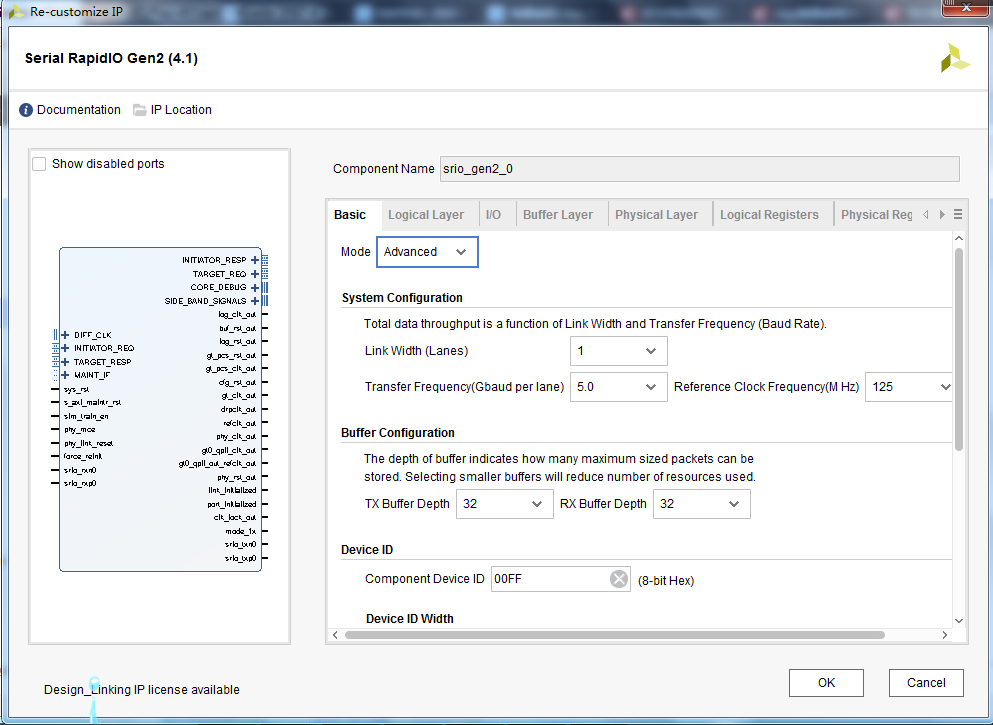993x725 pixels.
Task: Clear the Component Device ID field value
Action: pyautogui.click(x=618, y=578)
